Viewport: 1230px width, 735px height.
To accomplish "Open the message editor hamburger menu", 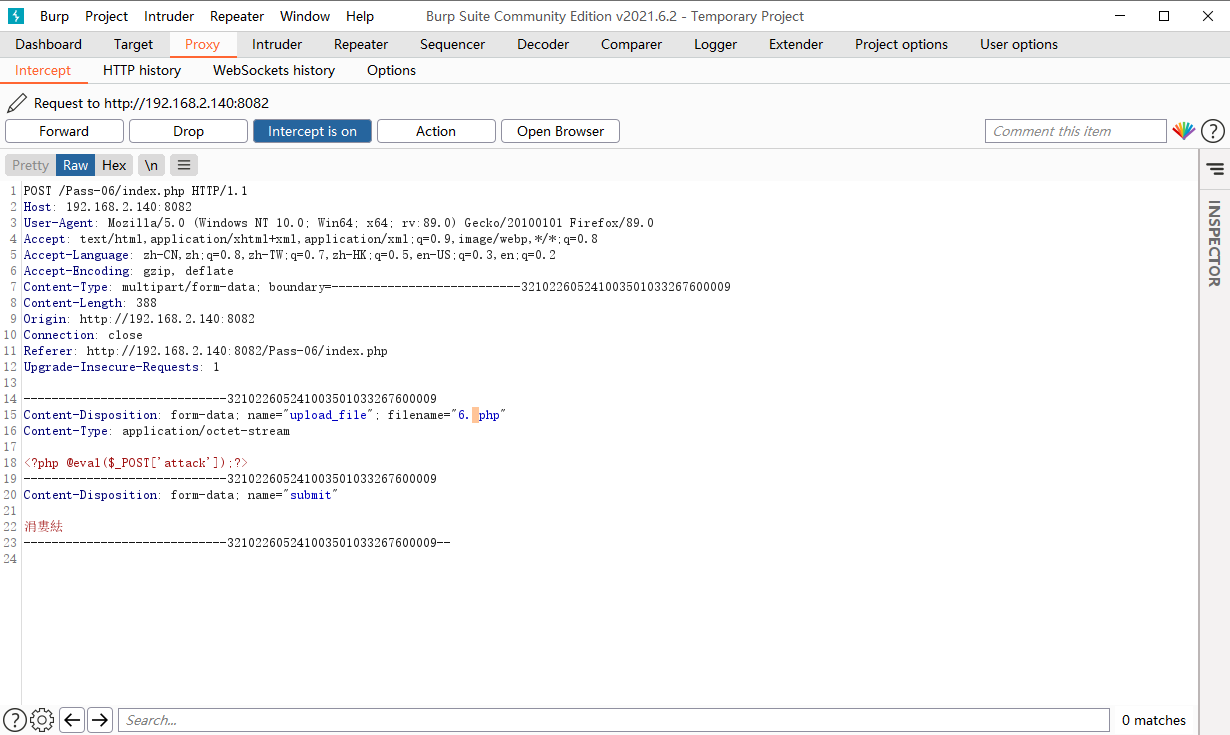I will (x=183, y=165).
